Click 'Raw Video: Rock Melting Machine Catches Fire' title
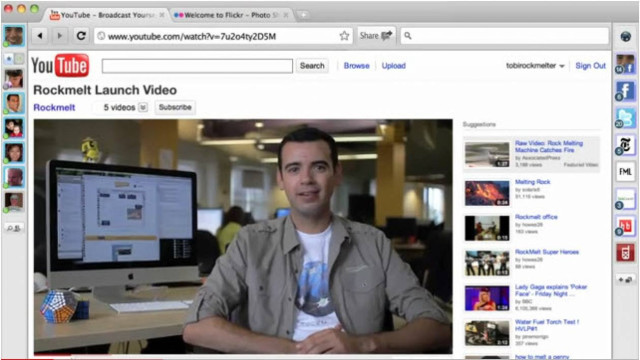 549,147
